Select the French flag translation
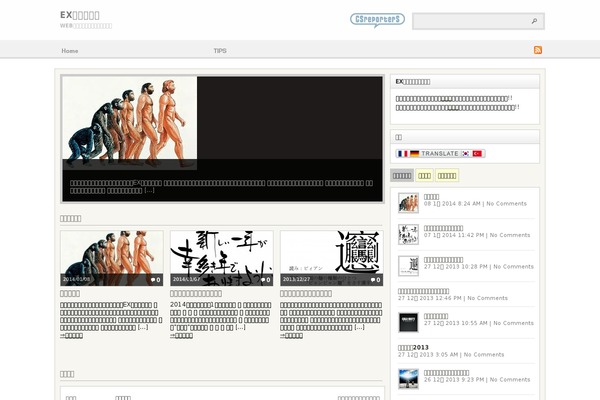 pos(402,153)
